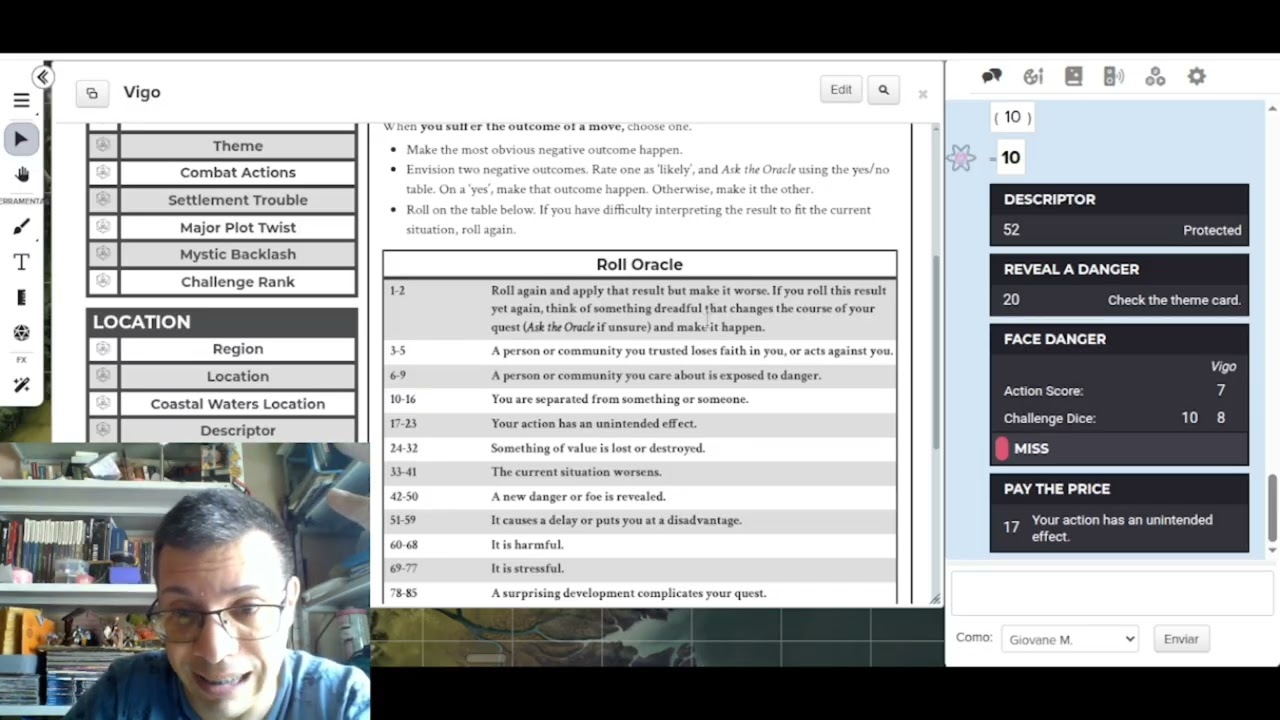
Task: Click the '42-50' new danger row
Action: (x=640, y=496)
